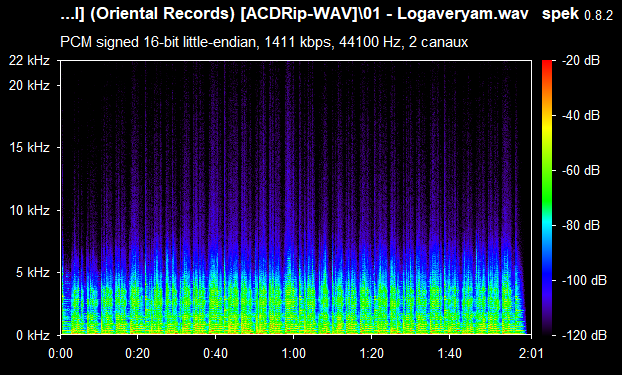Click the 20 kHz frequency axis label
The width and height of the screenshot is (622, 375).
pyautogui.click(x=29, y=85)
